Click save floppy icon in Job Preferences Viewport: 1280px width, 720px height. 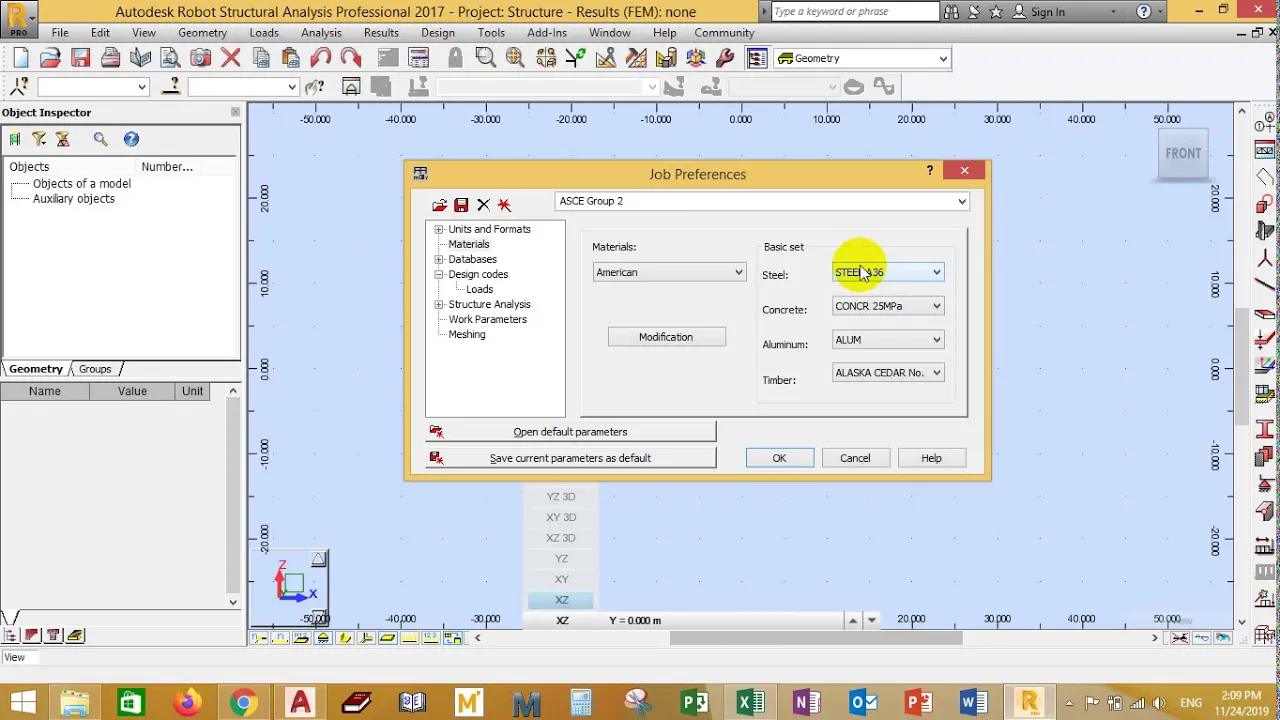(x=461, y=205)
